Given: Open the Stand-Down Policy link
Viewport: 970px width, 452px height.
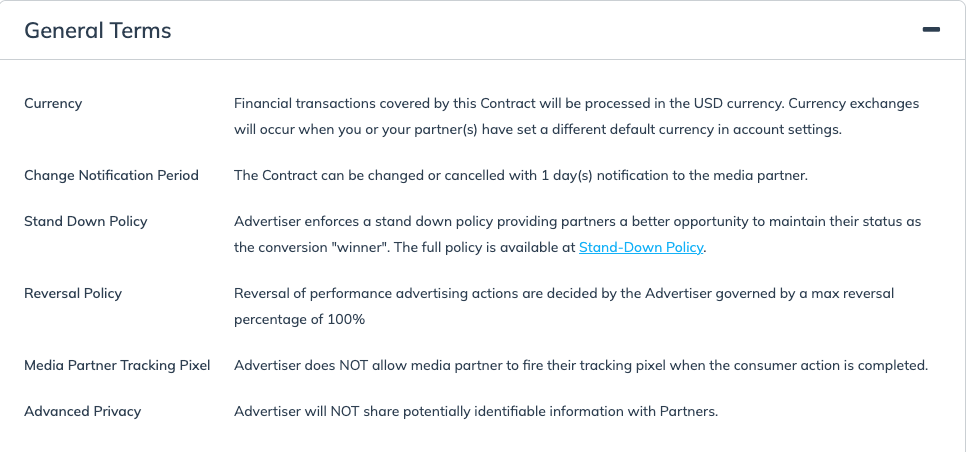Looking at the screenshot, I should pos(642,248).
